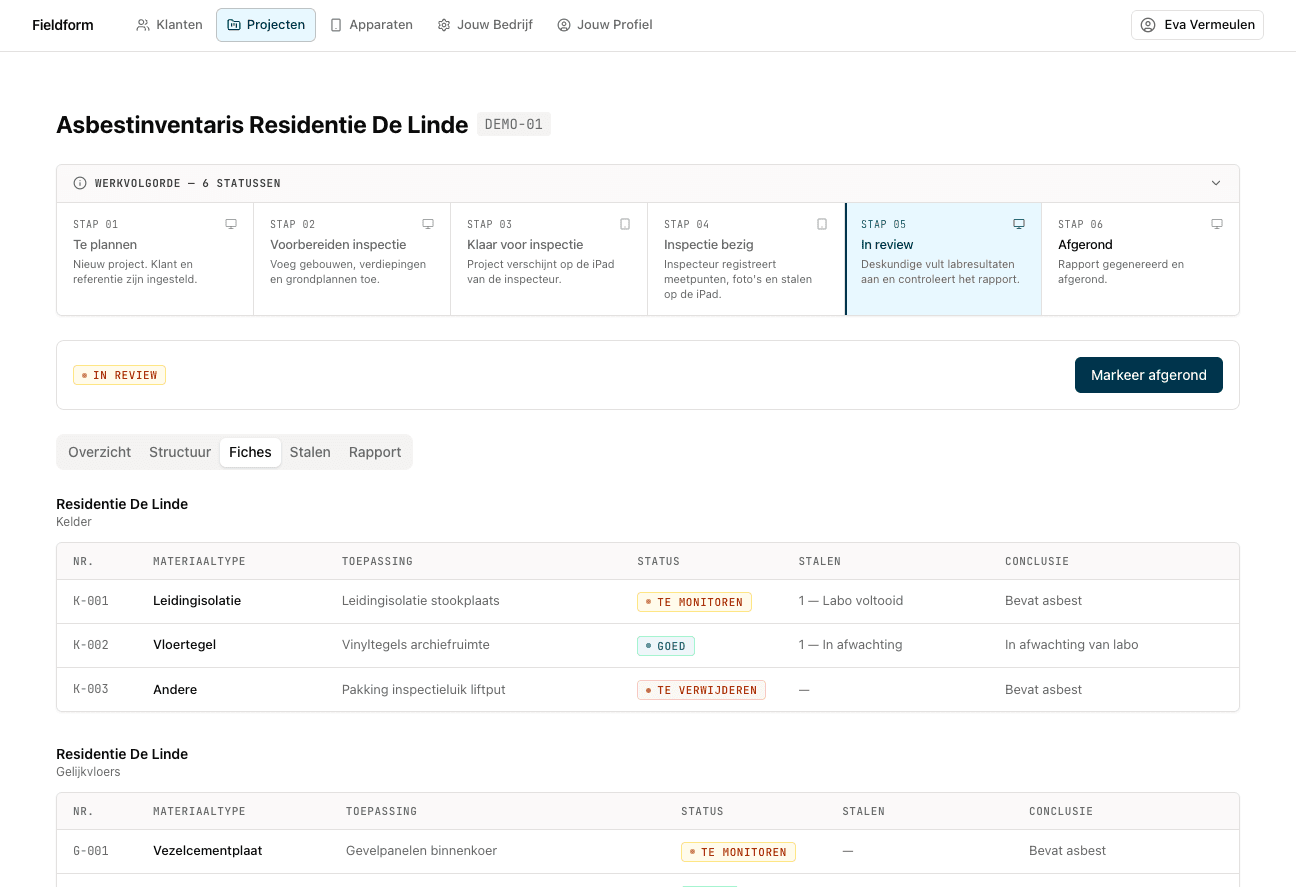Click the project title Asbestinventaris Residentie De Linde
Screen dimensions: 1296x887
tap(262, 125)
